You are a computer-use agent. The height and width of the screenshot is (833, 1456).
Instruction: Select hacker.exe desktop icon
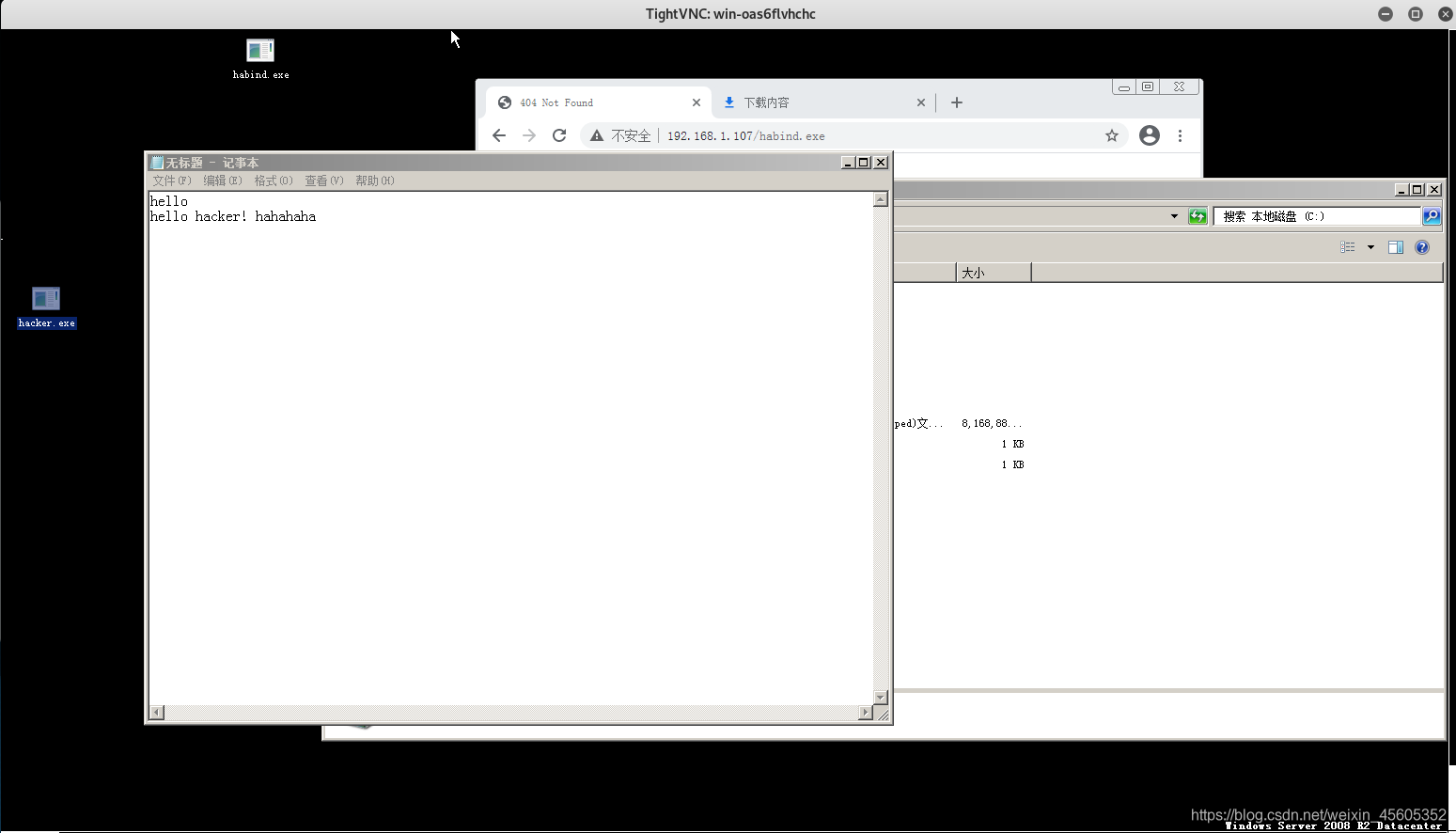46,306
